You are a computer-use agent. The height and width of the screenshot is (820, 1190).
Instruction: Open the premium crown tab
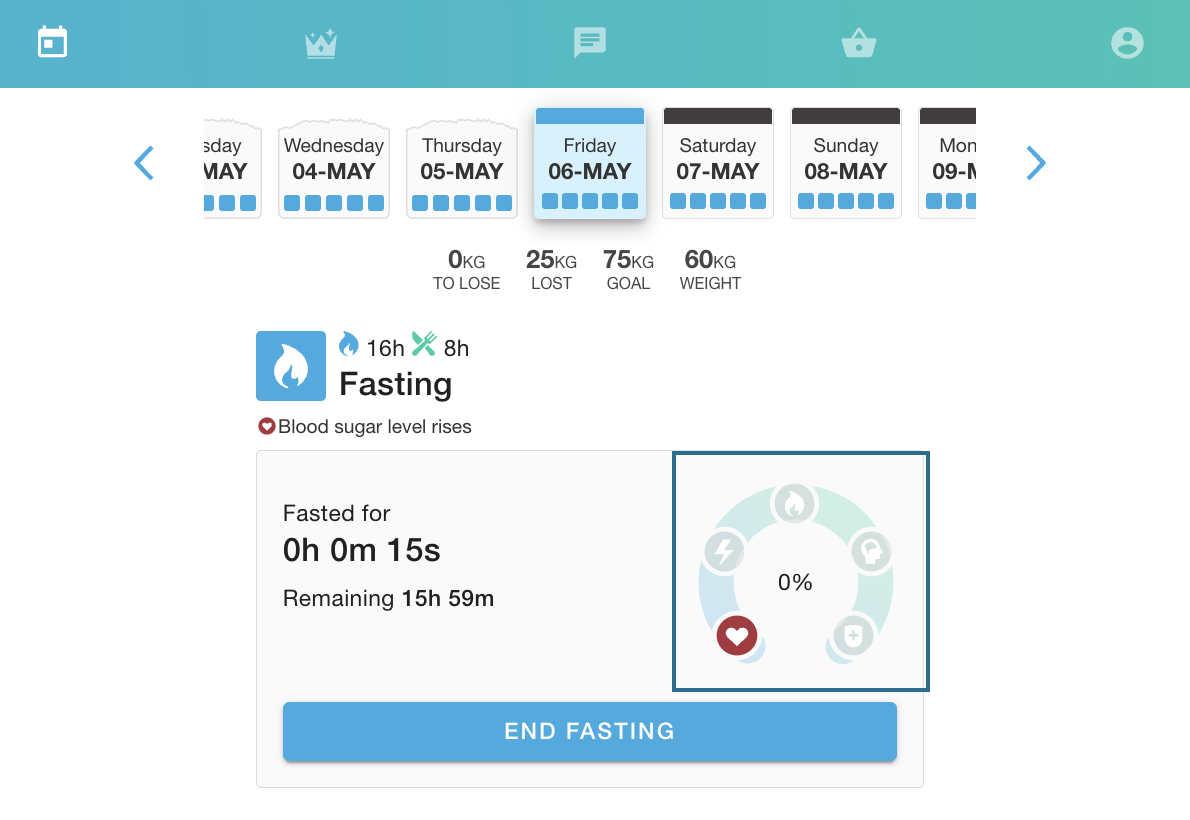point(321,43)
